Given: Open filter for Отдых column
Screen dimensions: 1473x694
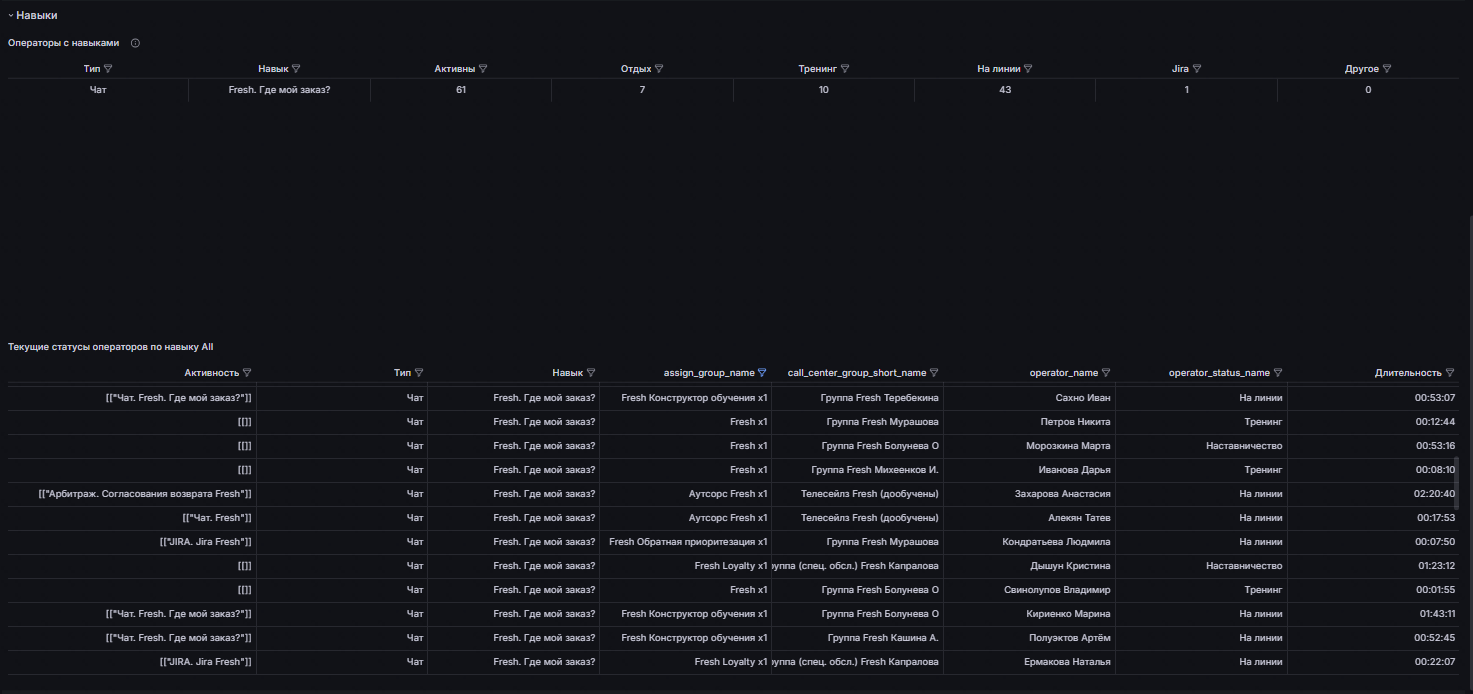Looking at the screenshot, I should pyautogui.click(x=659, y=69).
